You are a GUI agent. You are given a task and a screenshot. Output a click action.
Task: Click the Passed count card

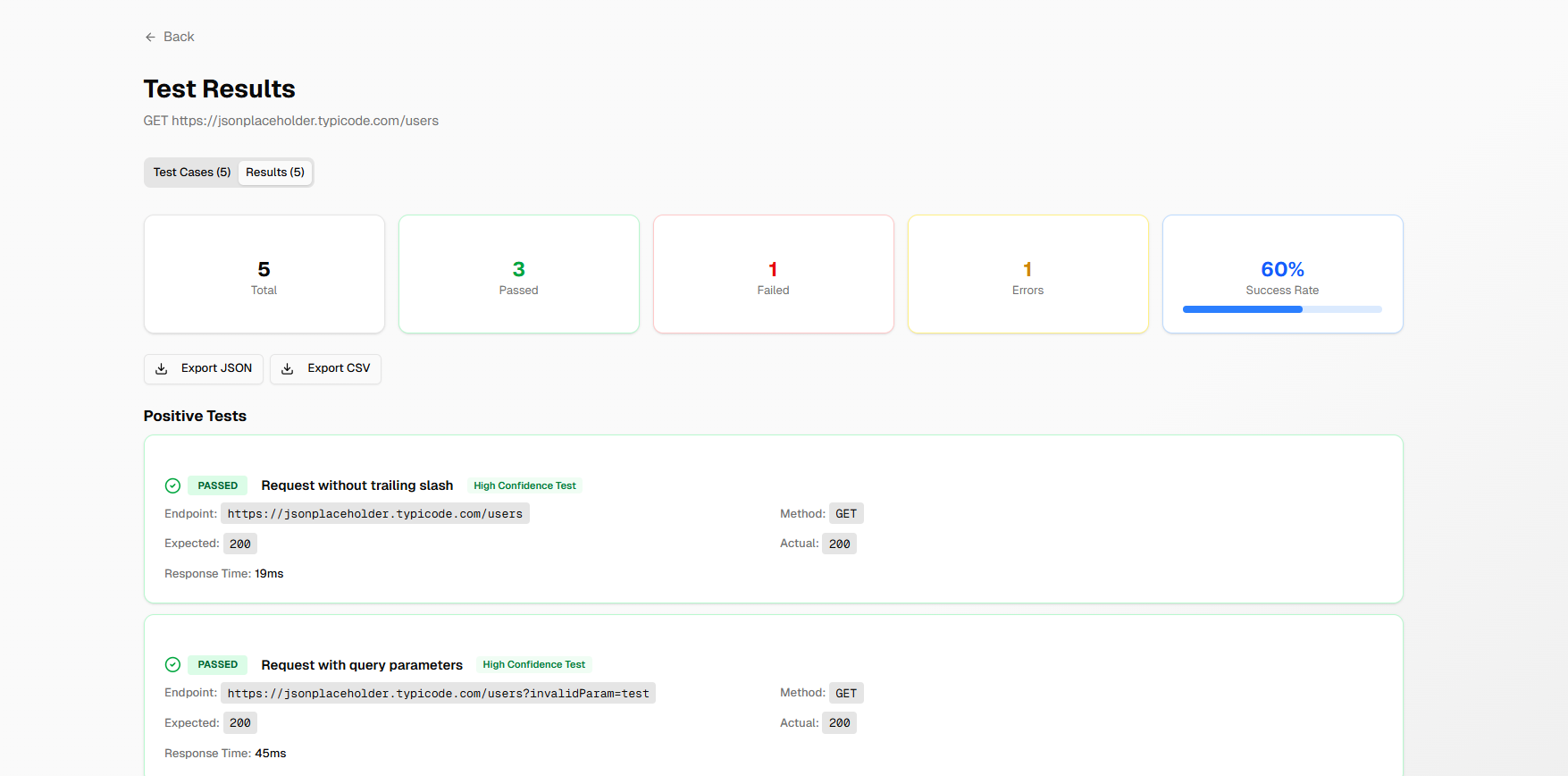coord(519,274)
